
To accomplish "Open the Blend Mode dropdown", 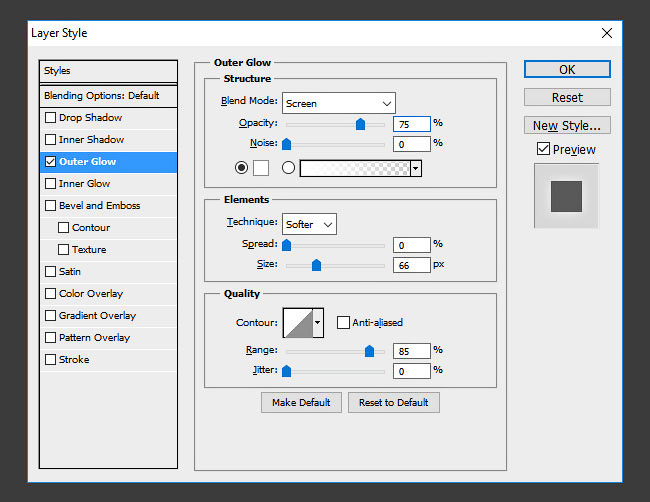I will [x=339, y=103].
